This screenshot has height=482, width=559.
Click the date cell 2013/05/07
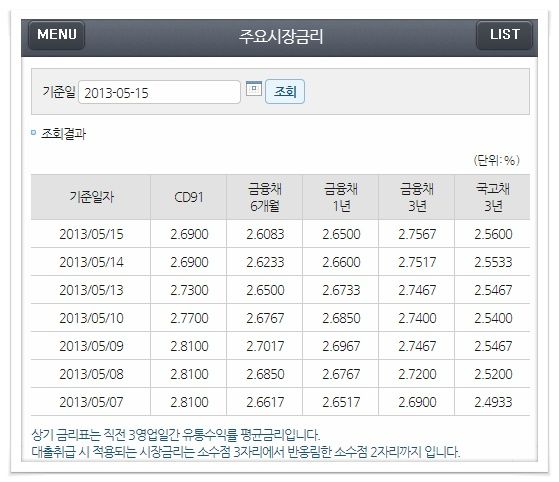pos(91,402)
